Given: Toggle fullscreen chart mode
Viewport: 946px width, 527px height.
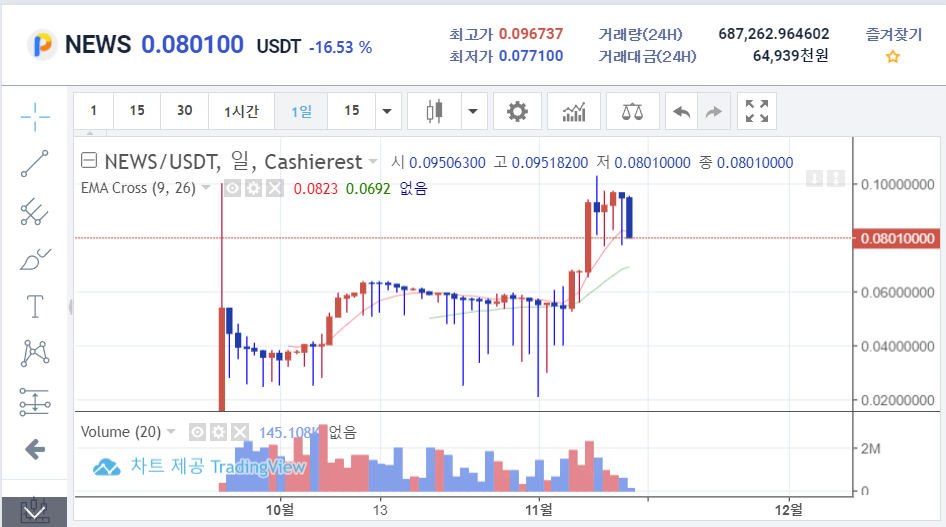Looking at the screenshot, I should tap(757, 111).
